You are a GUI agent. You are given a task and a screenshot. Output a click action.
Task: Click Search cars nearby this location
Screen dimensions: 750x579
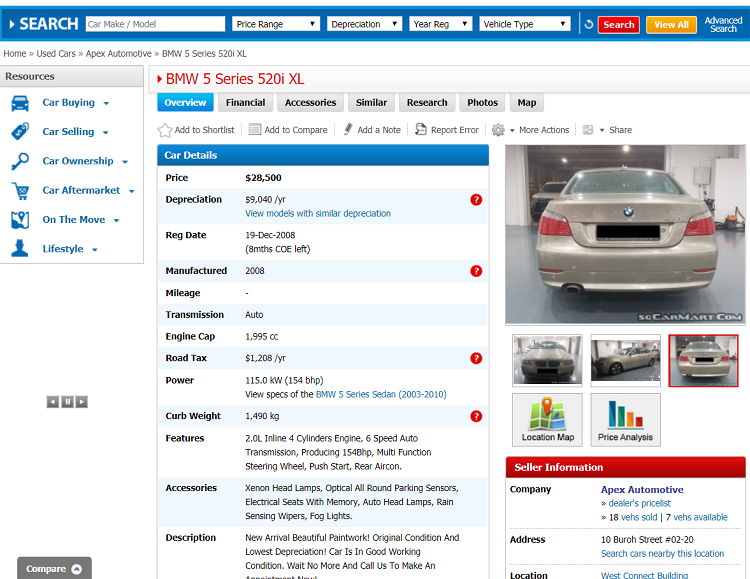662,554
